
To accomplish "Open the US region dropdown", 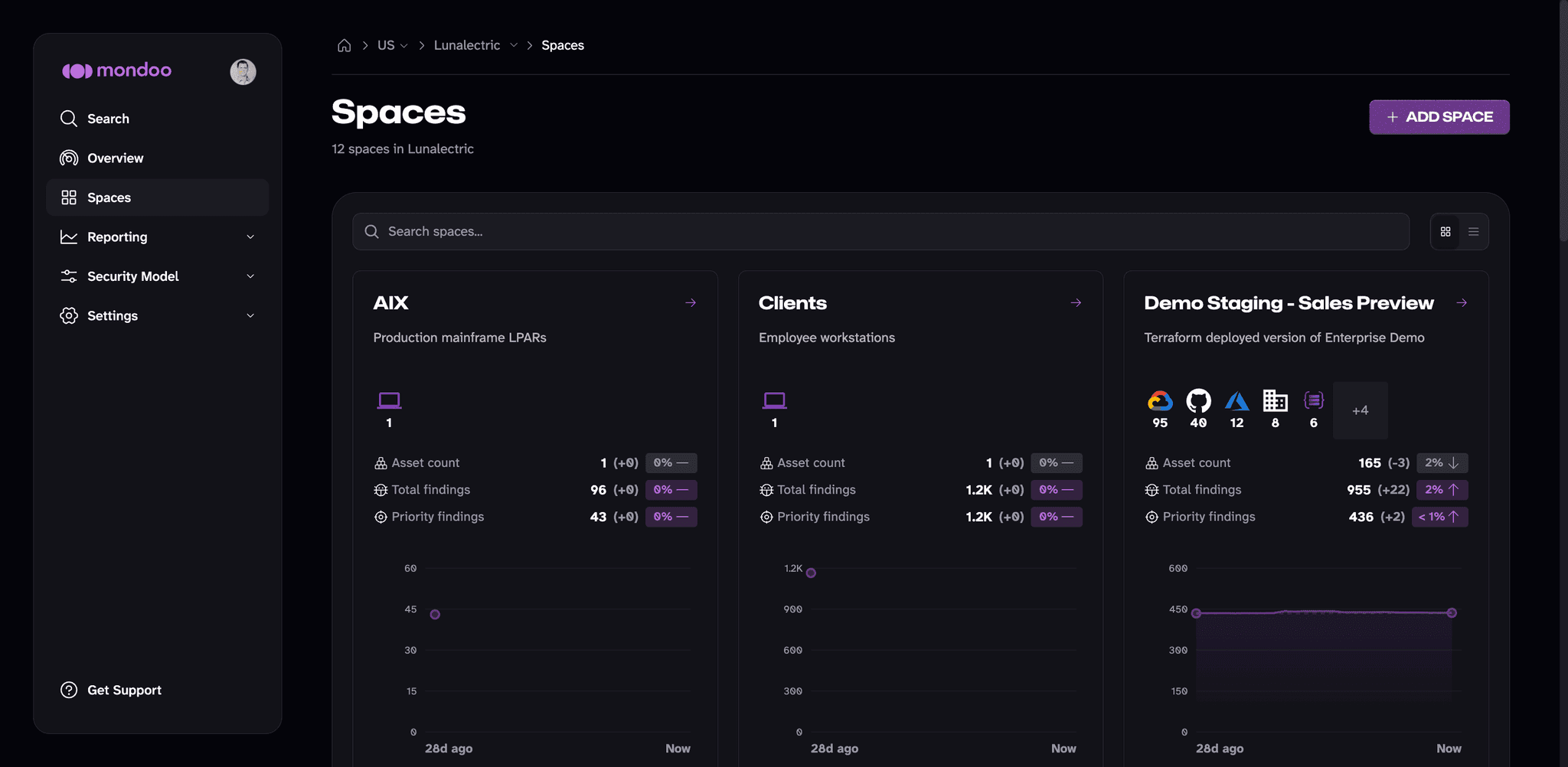I will click(x=393, y=45).
